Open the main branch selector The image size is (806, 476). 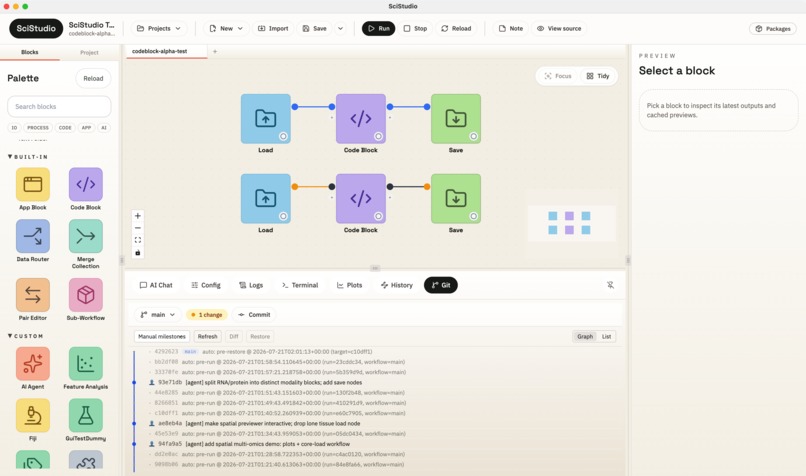coord(158,315)
